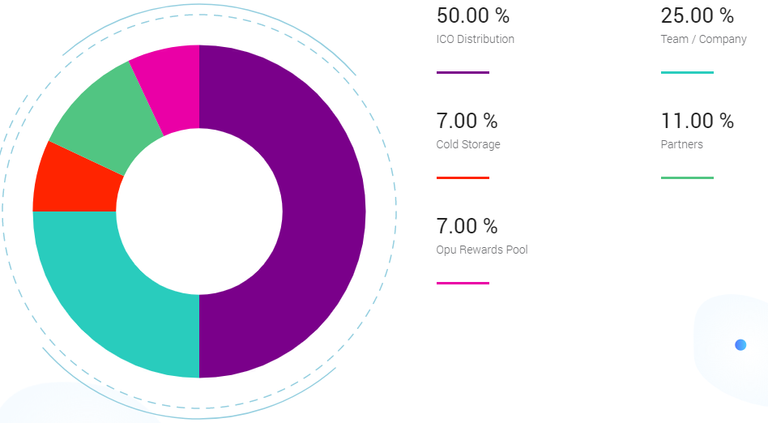Click the purple ICO Distribution chart segment
This screenshot has height=423, width=768.
point(322,211)
